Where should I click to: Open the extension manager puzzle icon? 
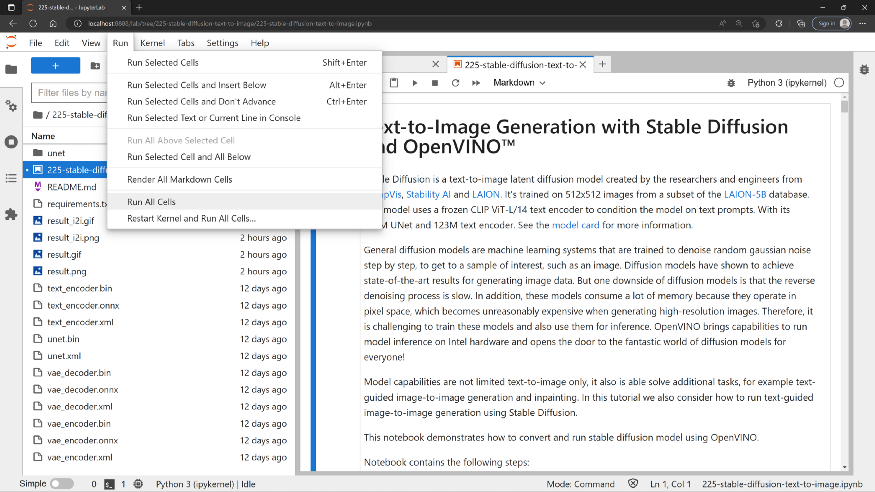pos(11,214)
